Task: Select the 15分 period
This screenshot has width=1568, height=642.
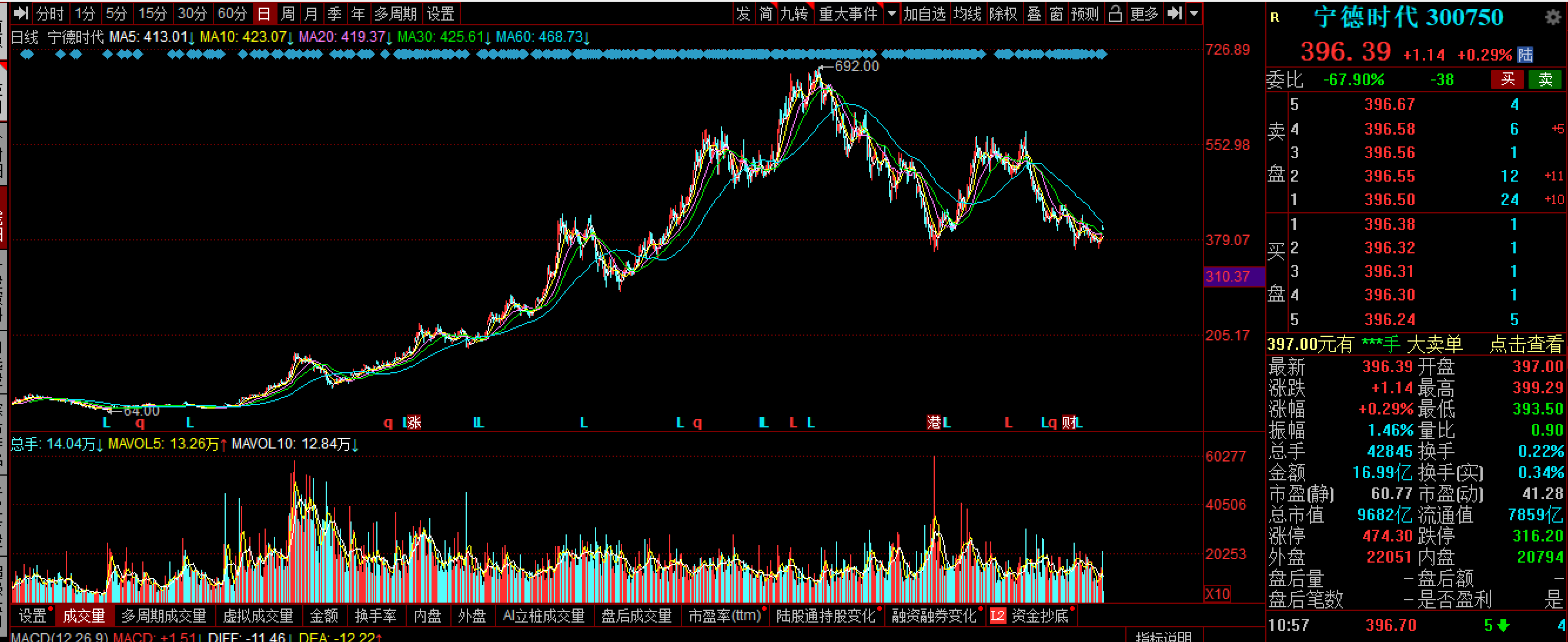Action: click(x=152, y=14)
